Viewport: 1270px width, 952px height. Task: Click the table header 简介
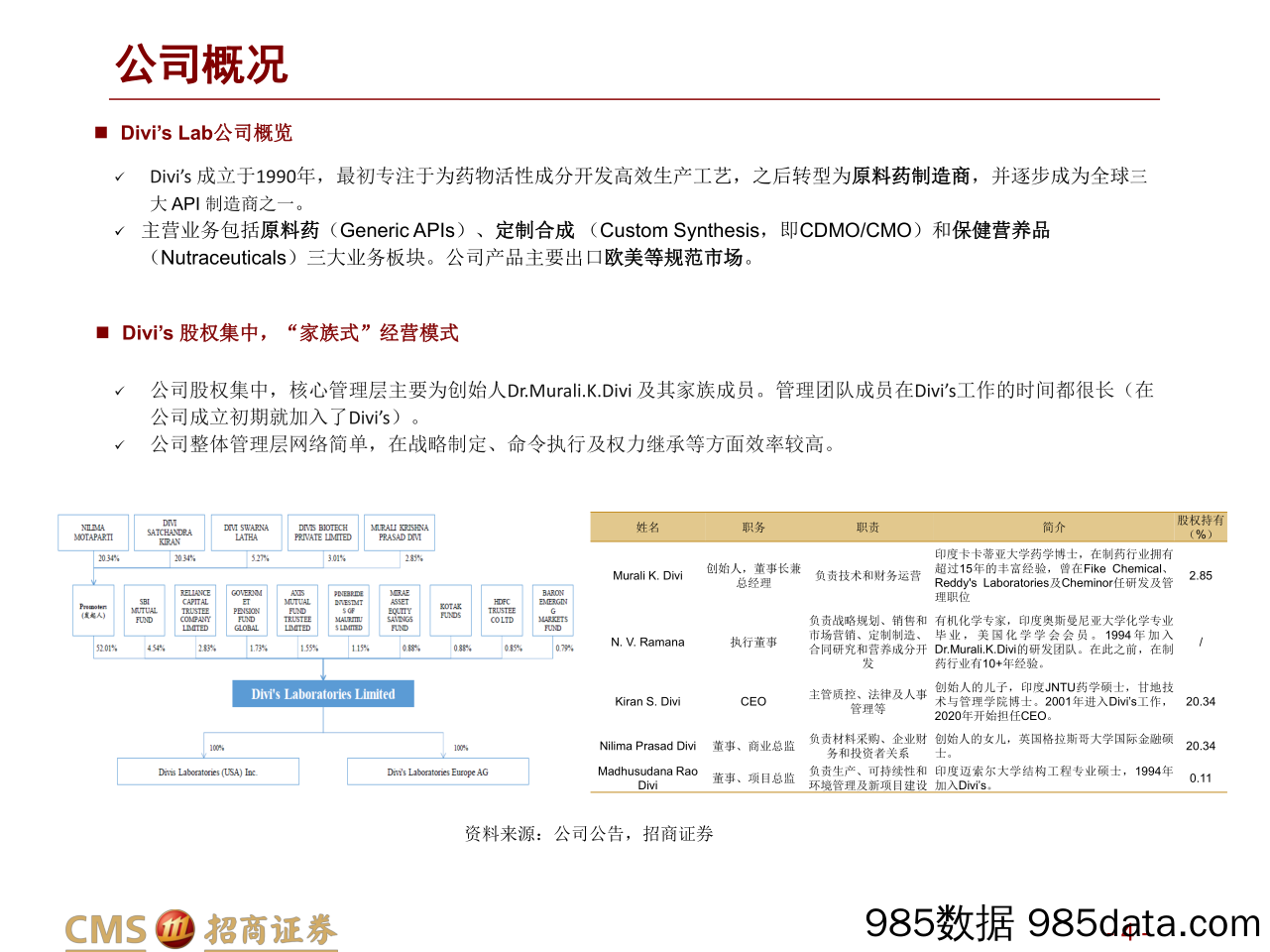click(x=1054, y=528)
